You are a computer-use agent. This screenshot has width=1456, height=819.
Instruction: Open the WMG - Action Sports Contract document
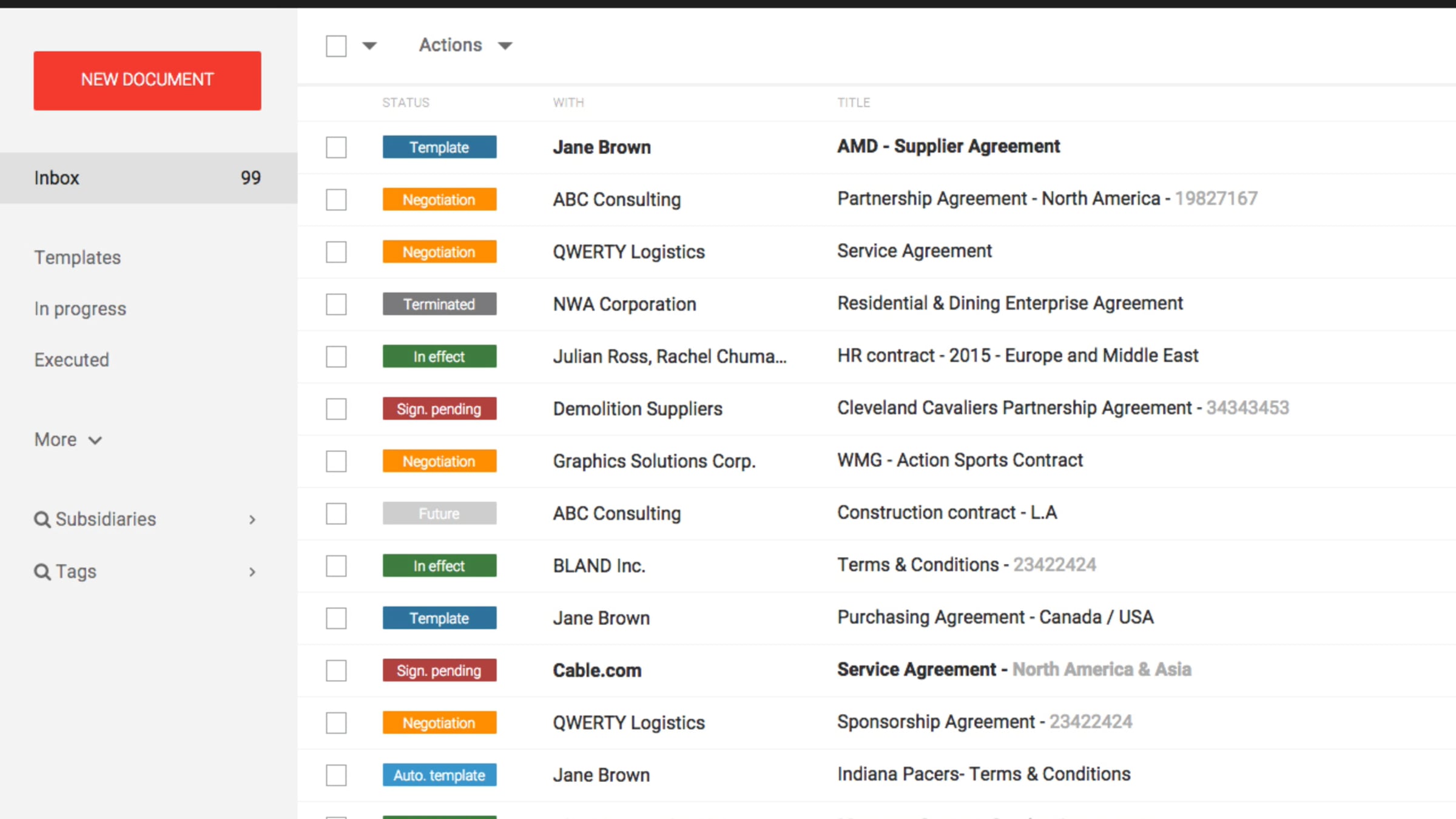(960, 460)
